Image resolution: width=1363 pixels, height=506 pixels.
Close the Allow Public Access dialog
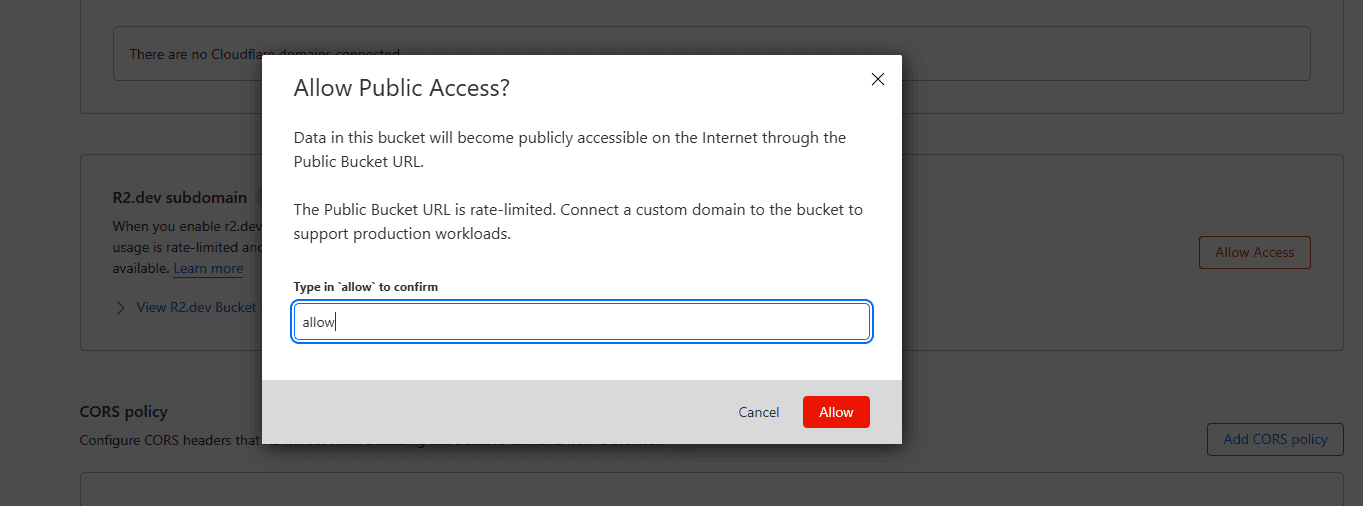(x=878, y=79)
